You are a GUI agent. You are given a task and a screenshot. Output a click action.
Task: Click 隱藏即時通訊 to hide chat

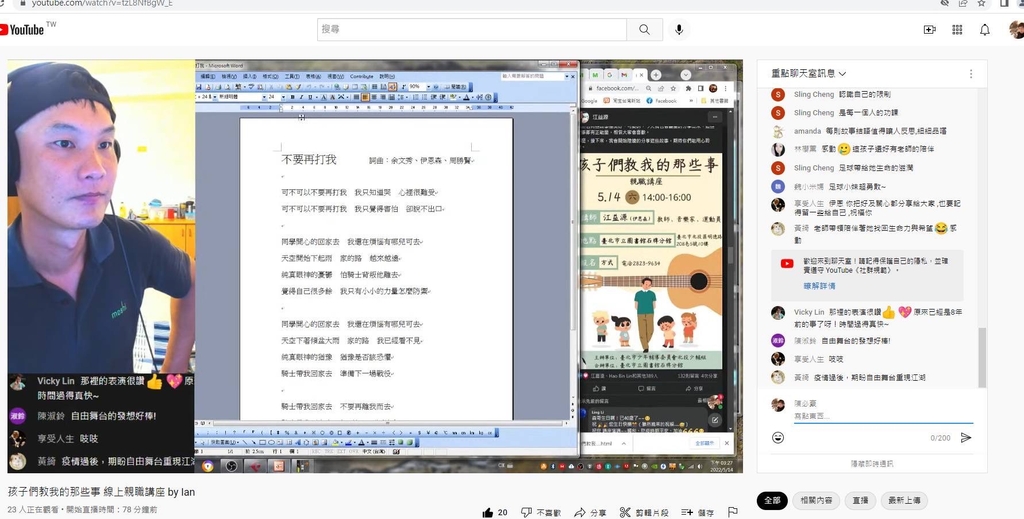[872, 464]
